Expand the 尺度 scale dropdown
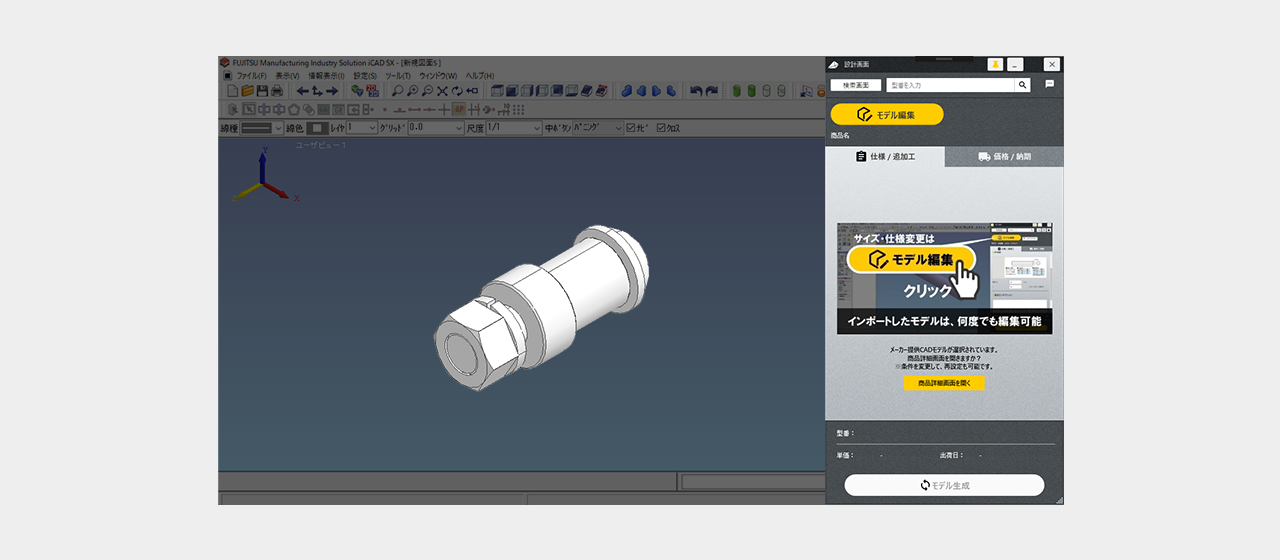 (536, 128)
